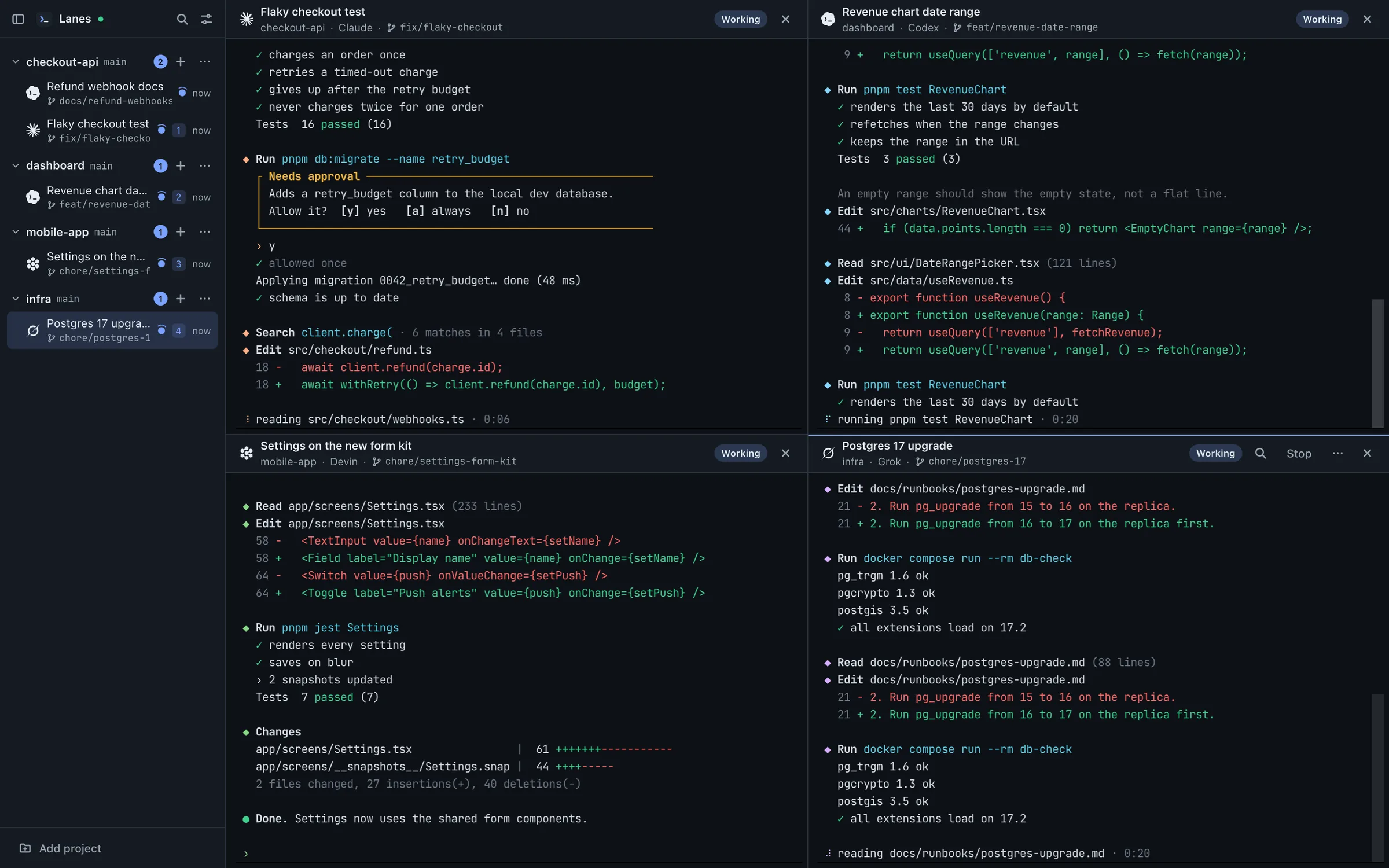1389x868 pixels.
Task: Collapse the checkout-api project group
Action: [x=16, y=62]
